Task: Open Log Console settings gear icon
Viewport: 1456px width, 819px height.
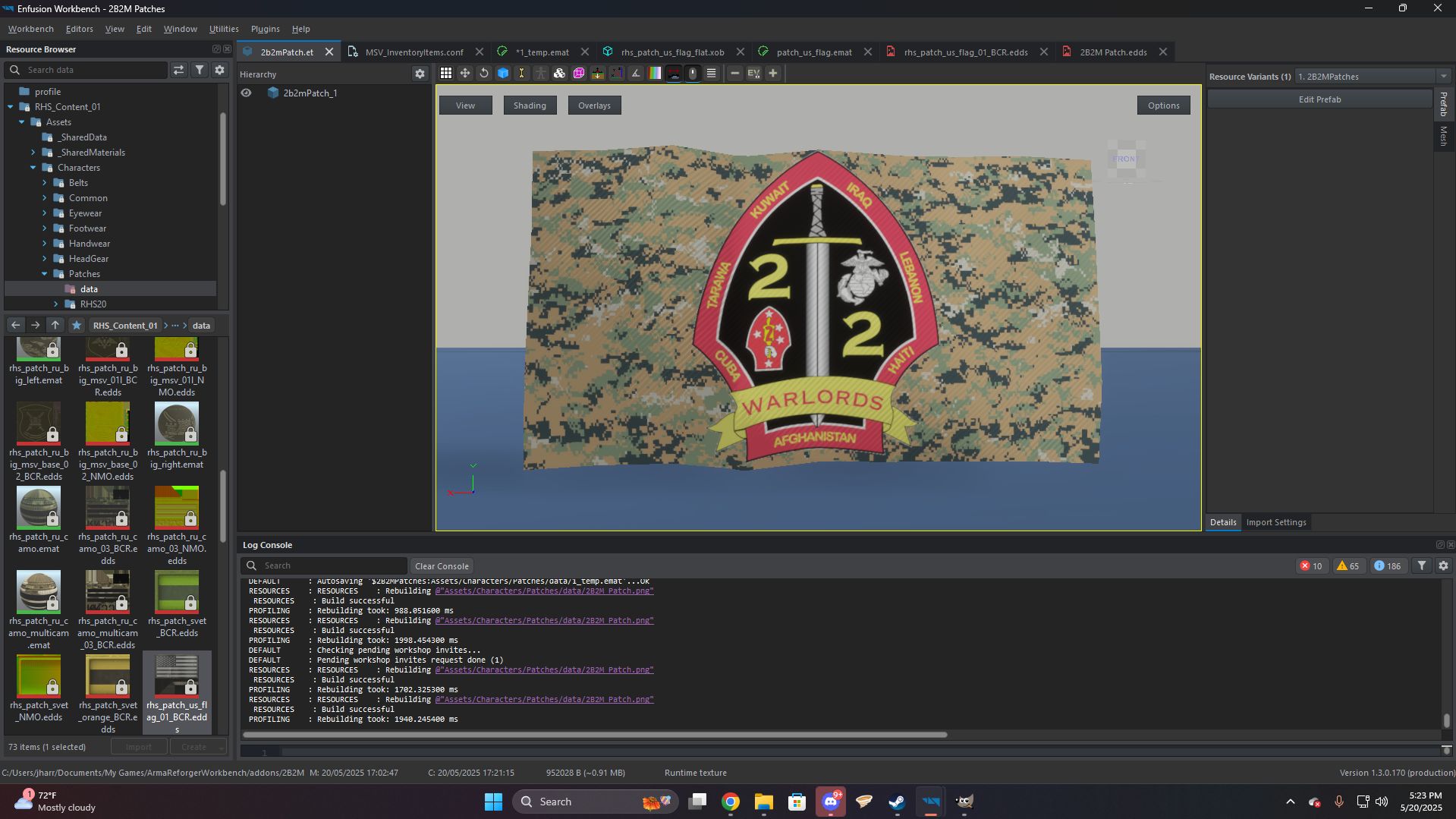Action: pyautogui.click(x=1443, y=565)
